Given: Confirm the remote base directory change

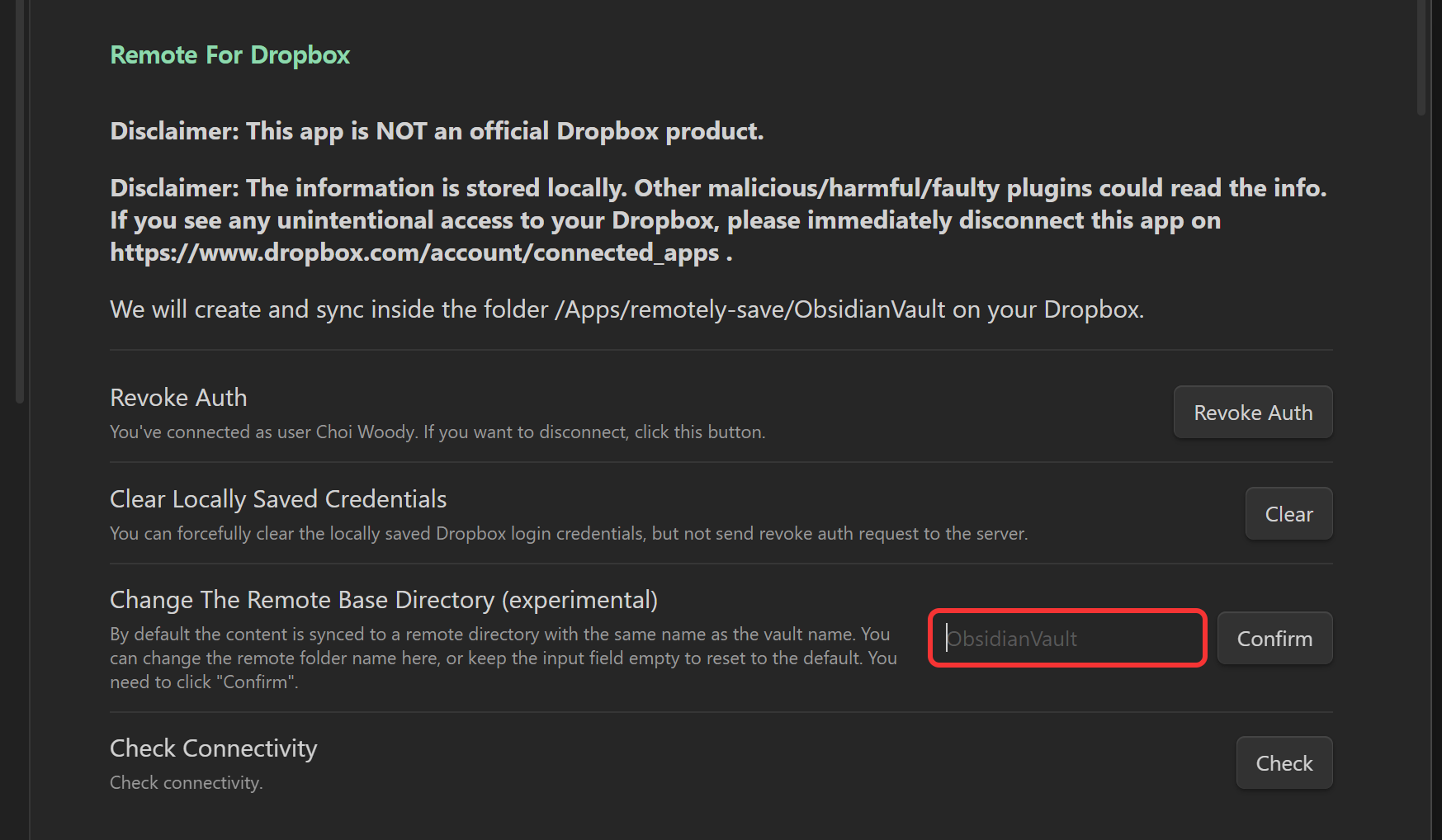Looking at the screenshot, I should pyautogui.click(x=1274, y=639).
